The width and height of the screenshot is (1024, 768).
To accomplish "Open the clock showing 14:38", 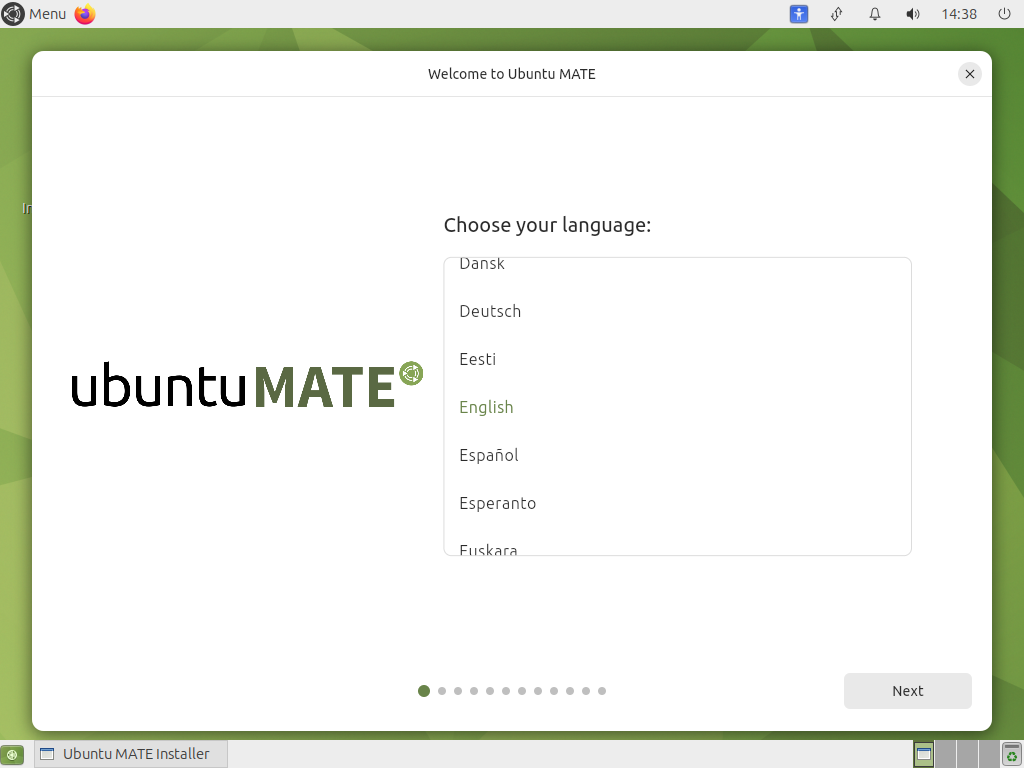I will [x=959, y=14].
